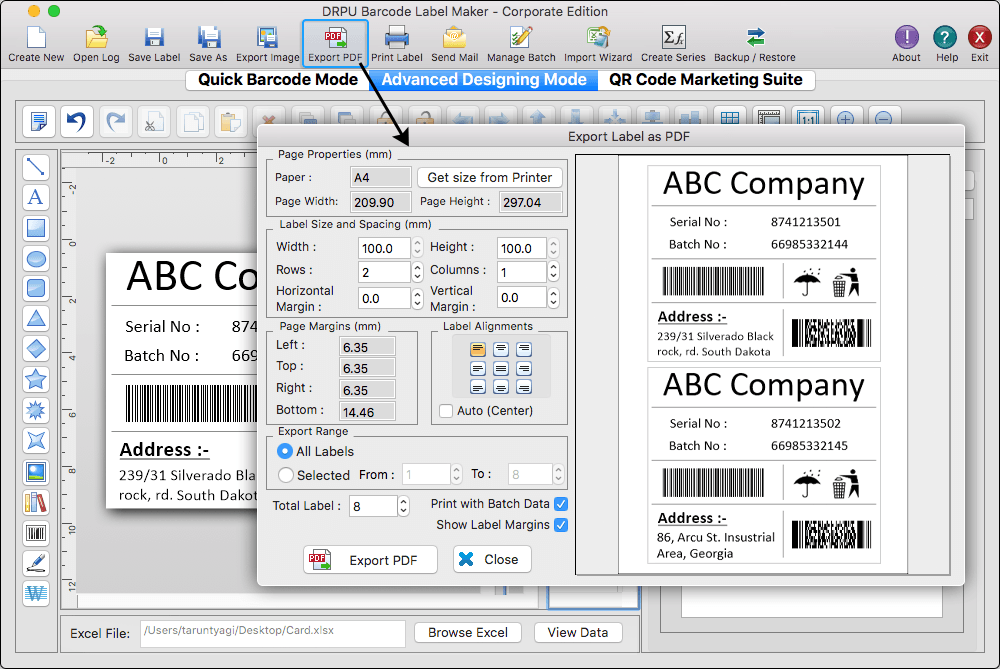Click the redo arrow in design toolbar
1000x669 pixels.
(x=115, y=121)
